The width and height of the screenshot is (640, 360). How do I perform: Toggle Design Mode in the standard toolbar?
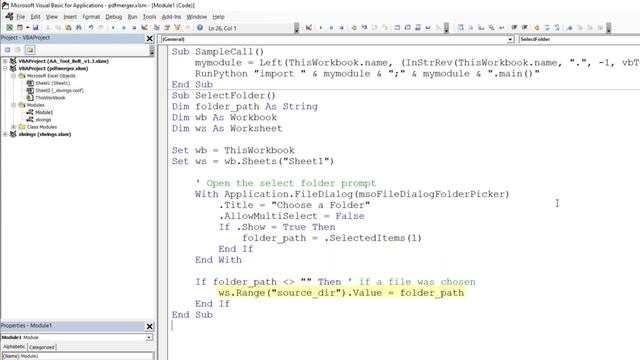click(144, 28)
